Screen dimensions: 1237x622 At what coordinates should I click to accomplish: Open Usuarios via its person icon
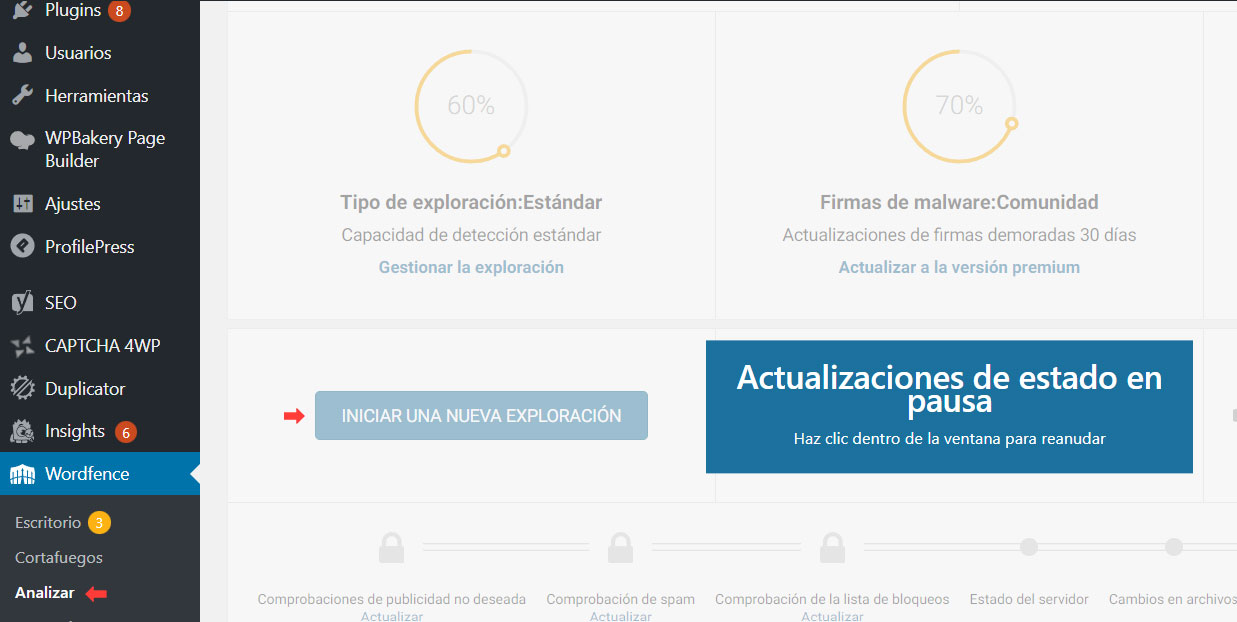click(x=22, y=53)
